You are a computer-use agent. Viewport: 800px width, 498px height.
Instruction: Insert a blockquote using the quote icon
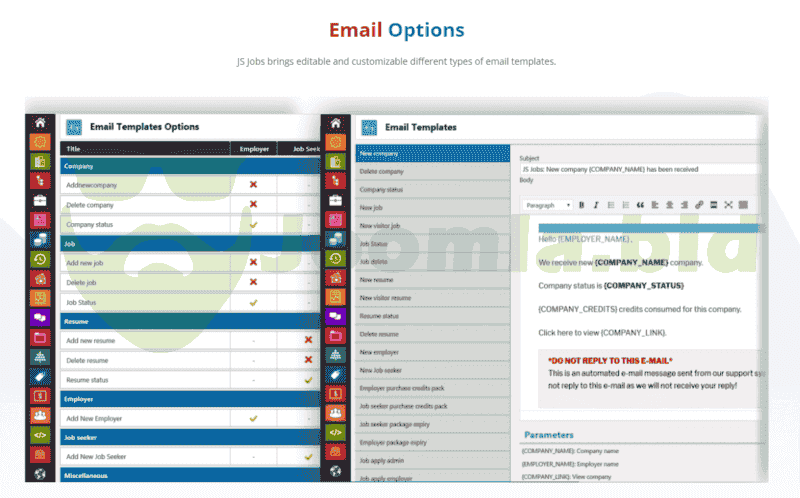tap(640, 205)
